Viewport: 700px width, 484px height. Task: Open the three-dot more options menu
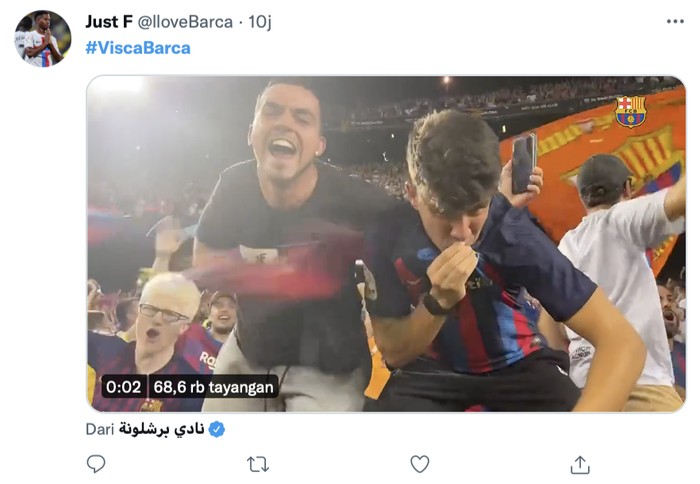[x=676, y=21]
